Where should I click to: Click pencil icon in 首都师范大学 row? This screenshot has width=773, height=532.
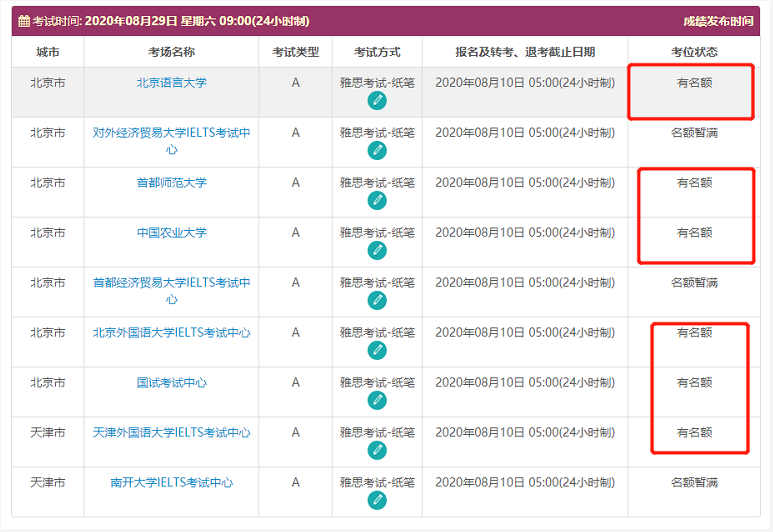(x=377, y=201)
